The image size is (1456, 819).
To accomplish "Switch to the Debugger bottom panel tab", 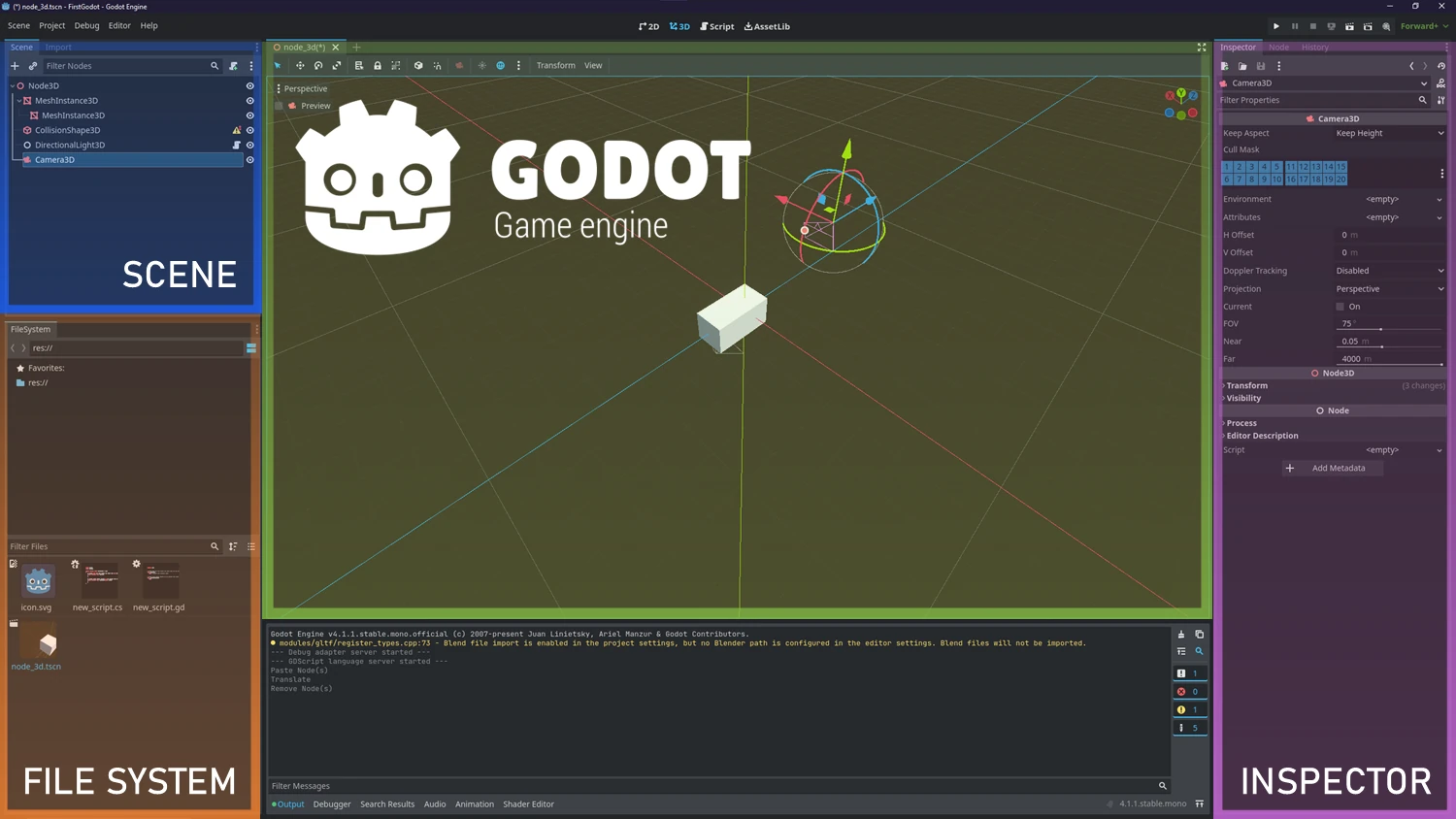I will click(332, 804).
